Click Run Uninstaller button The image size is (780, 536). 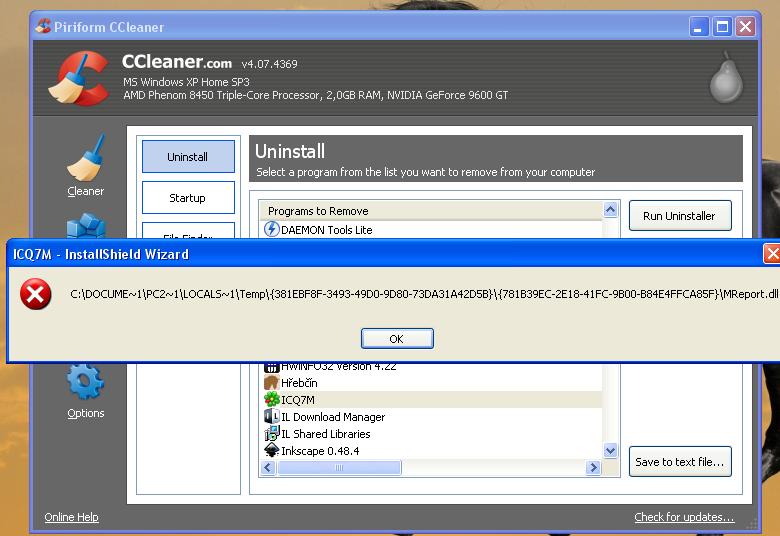pos(680,215)
